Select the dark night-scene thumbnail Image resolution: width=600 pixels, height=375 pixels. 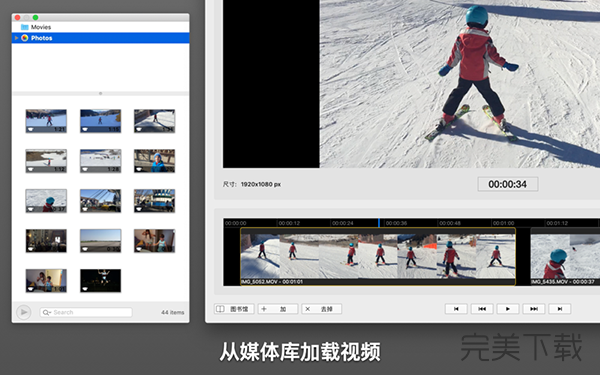[x=100, y=280]
